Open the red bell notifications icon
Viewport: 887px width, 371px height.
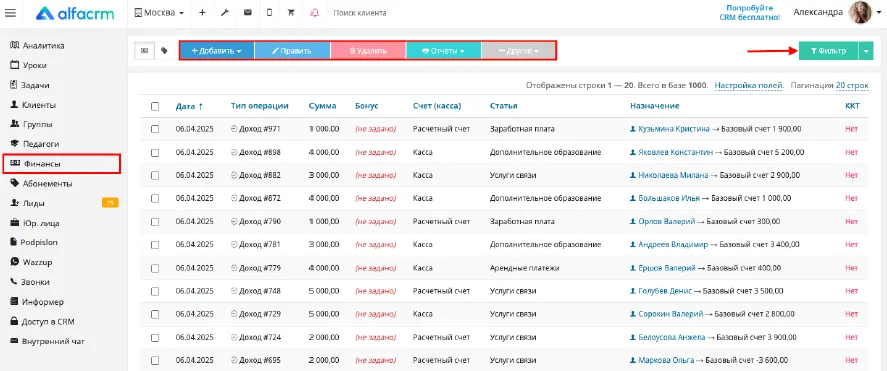[x=315, y=12]
